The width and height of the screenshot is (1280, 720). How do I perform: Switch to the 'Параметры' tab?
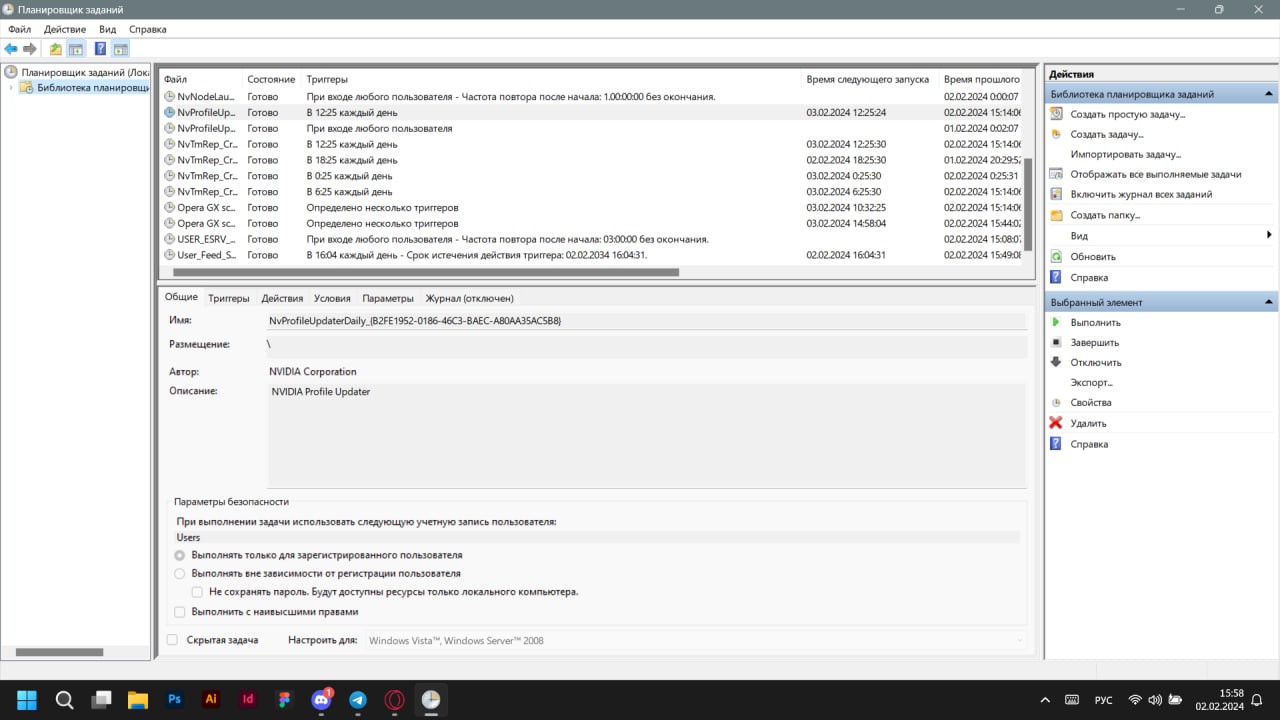(388, 298)
